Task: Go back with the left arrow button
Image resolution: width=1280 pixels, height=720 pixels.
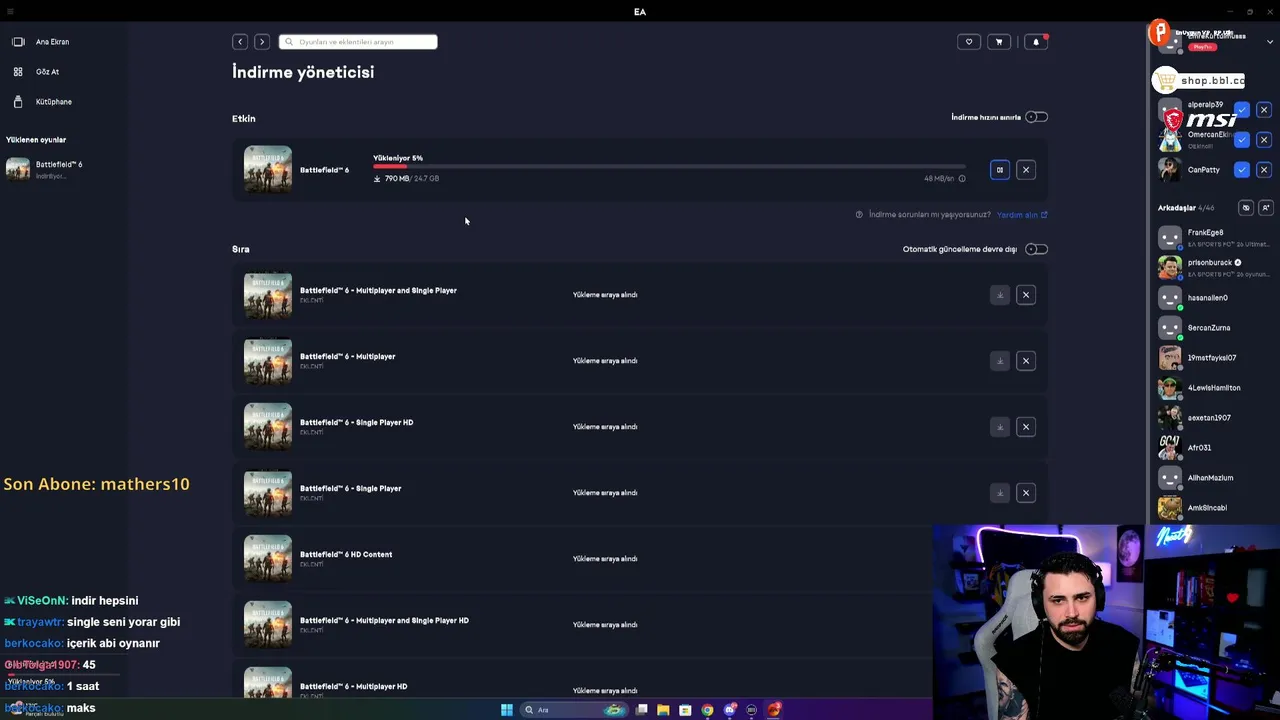Action: 240,42
